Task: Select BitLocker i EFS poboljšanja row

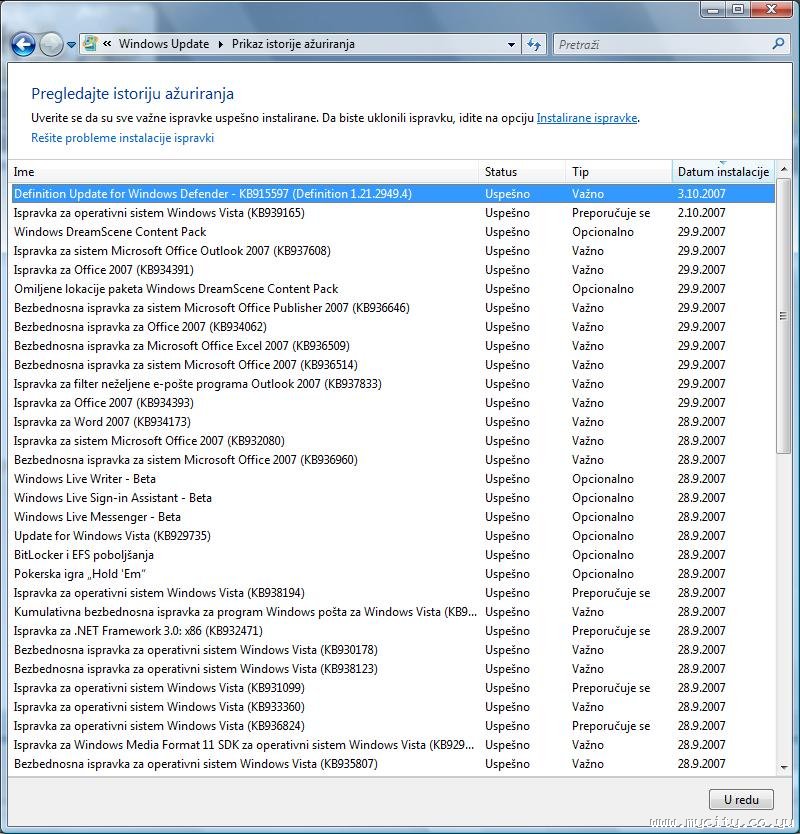Action: point(393,555)
